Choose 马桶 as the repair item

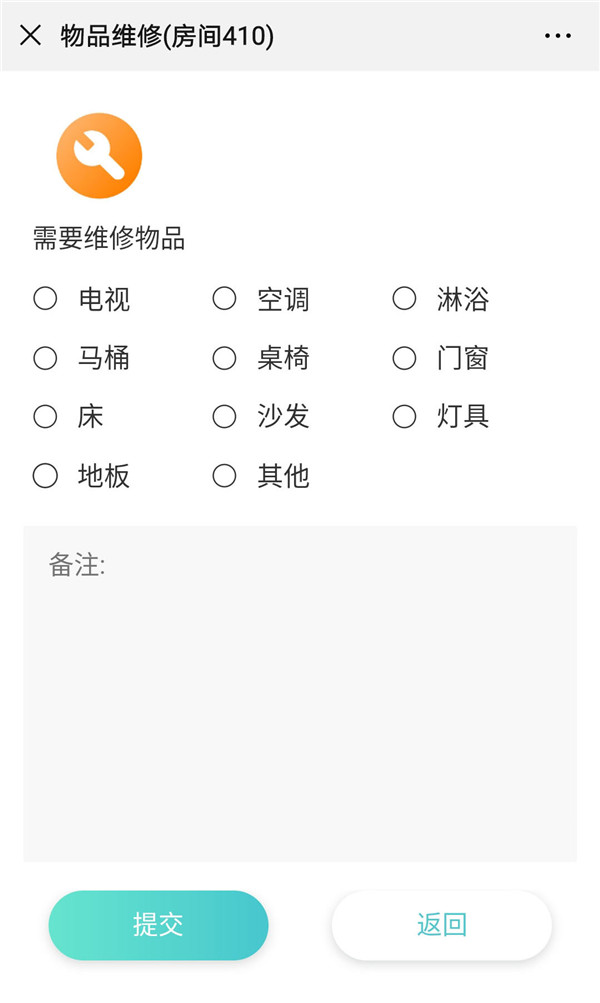tap(46, 358)
